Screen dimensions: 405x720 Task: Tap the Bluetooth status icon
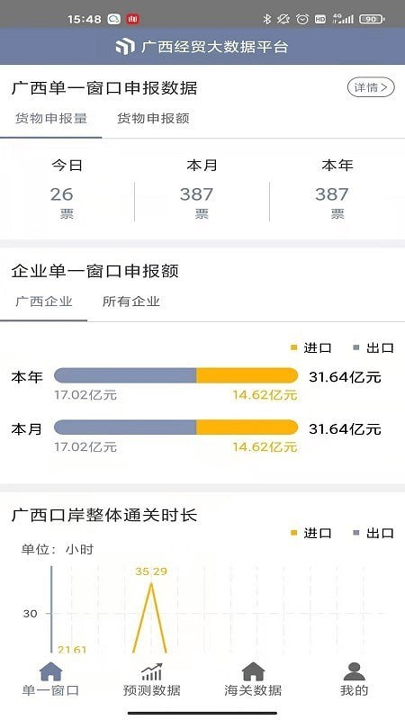pos(267,19)
